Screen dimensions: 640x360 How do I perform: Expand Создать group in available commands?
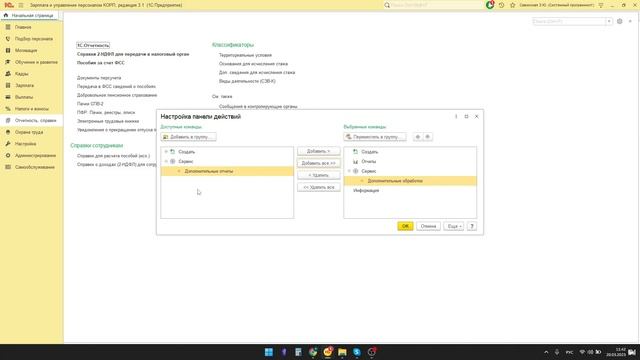pyautogui.click(x=166, y=152)
